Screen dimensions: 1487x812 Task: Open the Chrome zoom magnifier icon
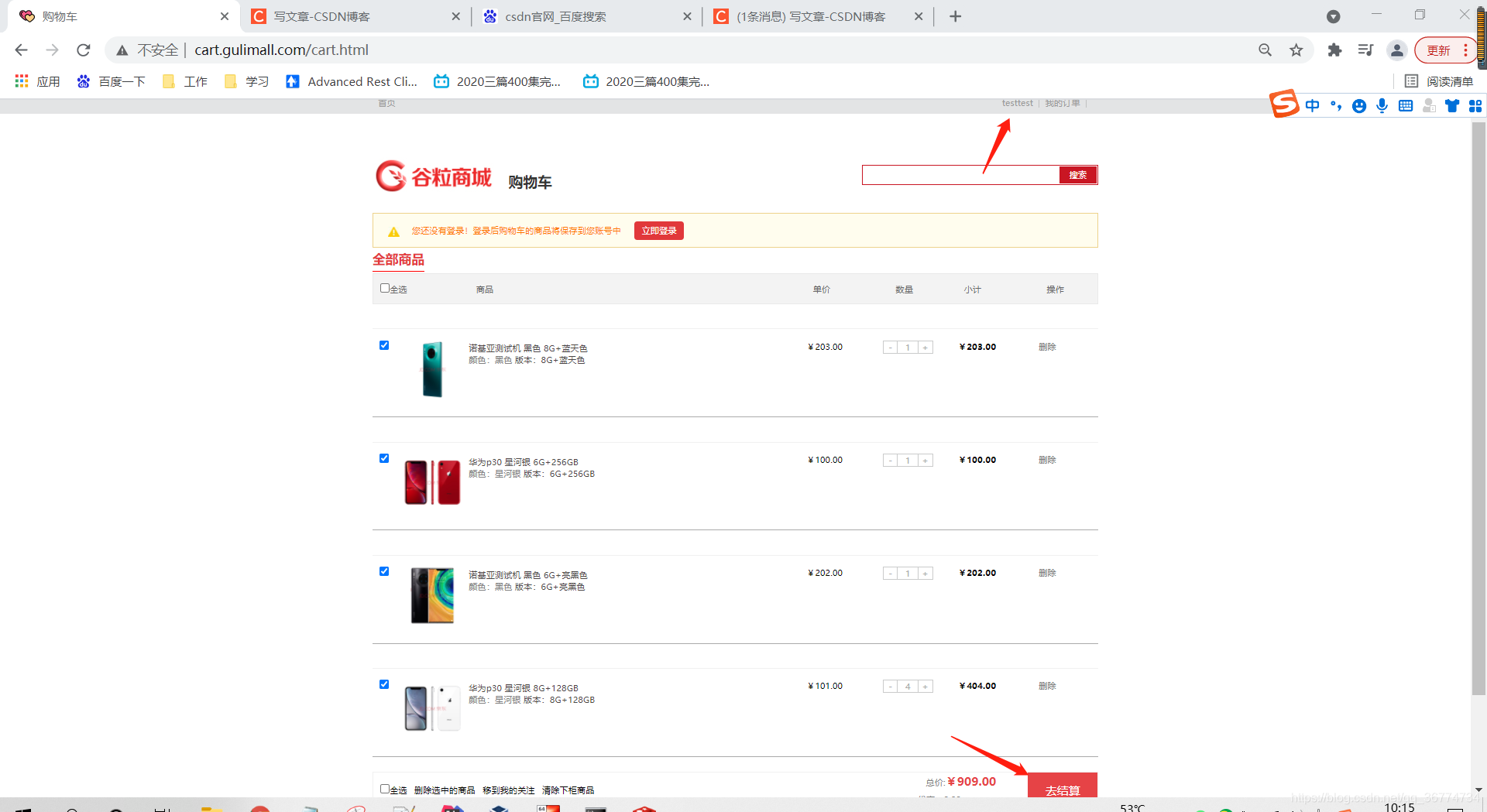point(1265,50)
